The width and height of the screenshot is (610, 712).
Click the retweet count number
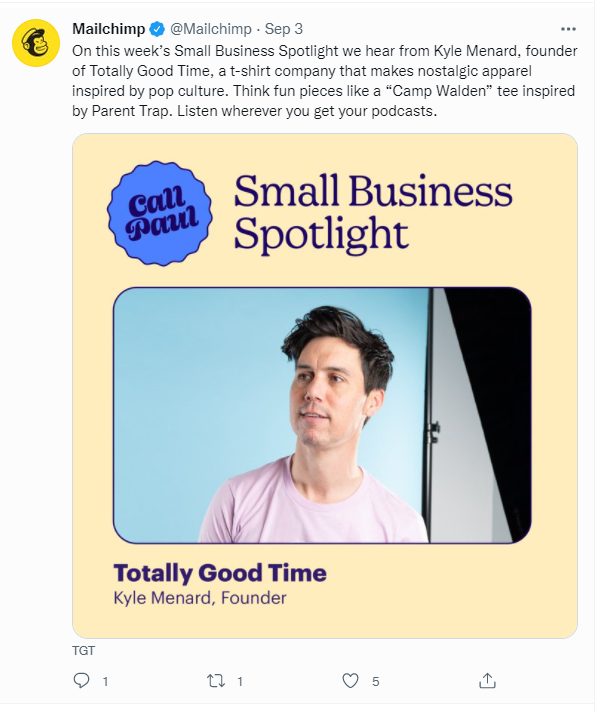click(240, 682)
